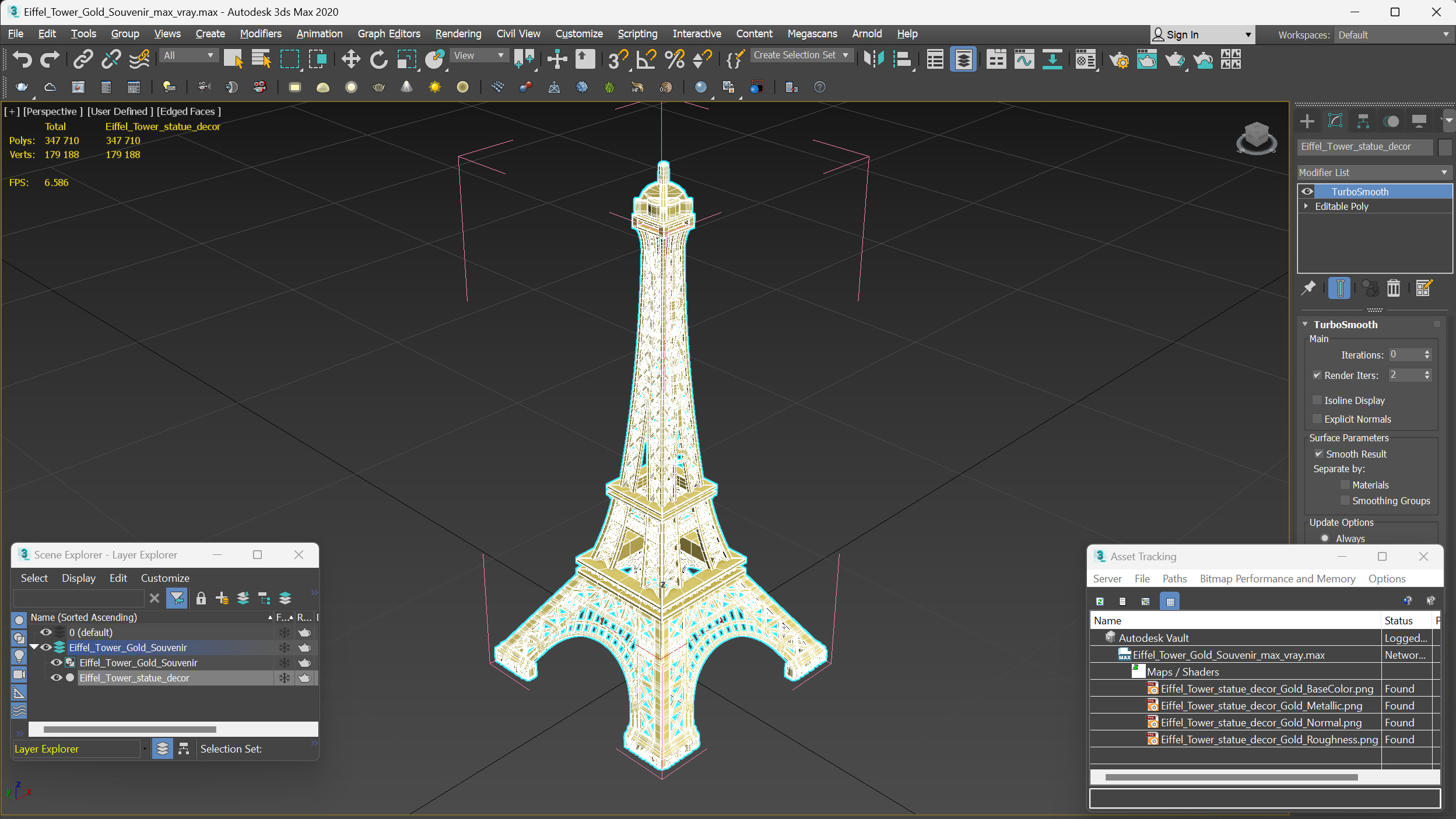Click the Undo arrow icon

tap(23, 59)
